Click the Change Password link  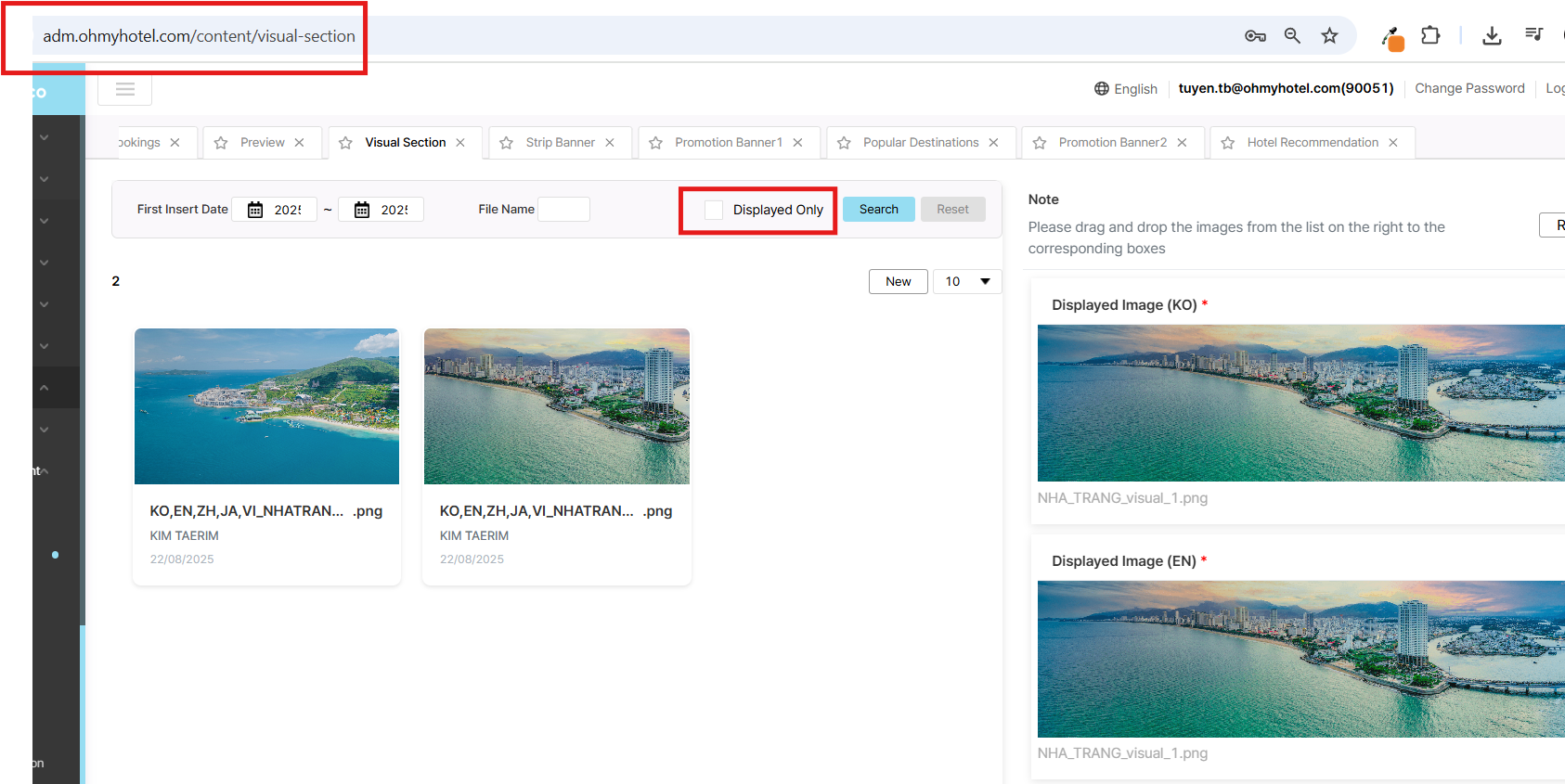1469,89
